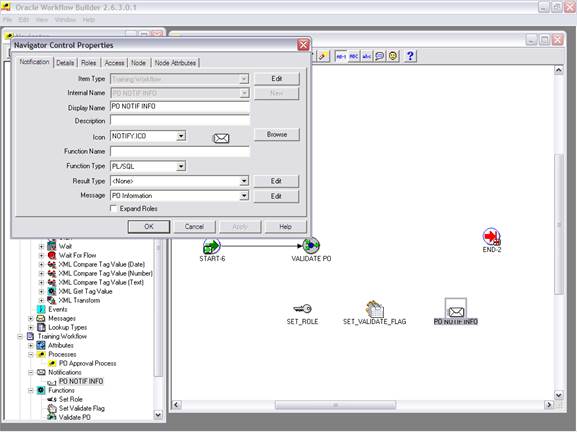Screen dimensions: 577x432
Task: Select the END-2 node icon
Action: click(492, 237)
